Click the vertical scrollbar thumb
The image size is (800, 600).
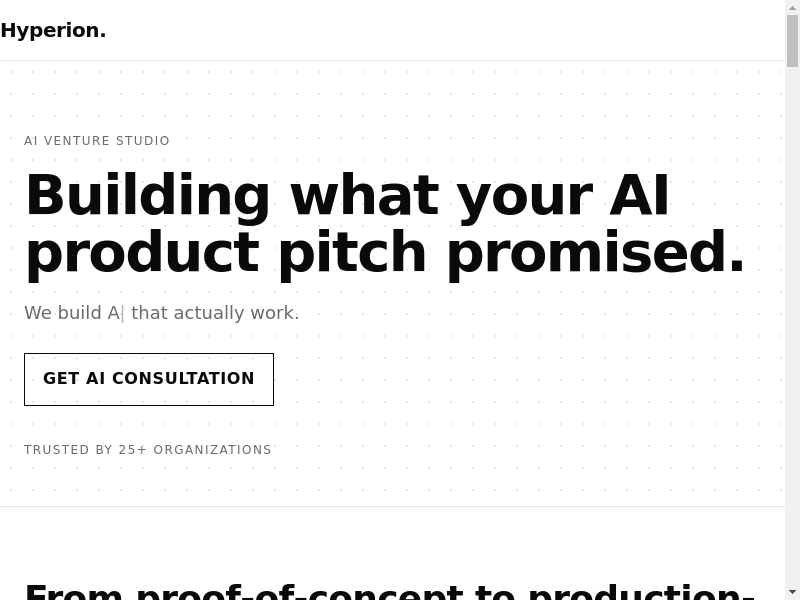pos(792,40)
